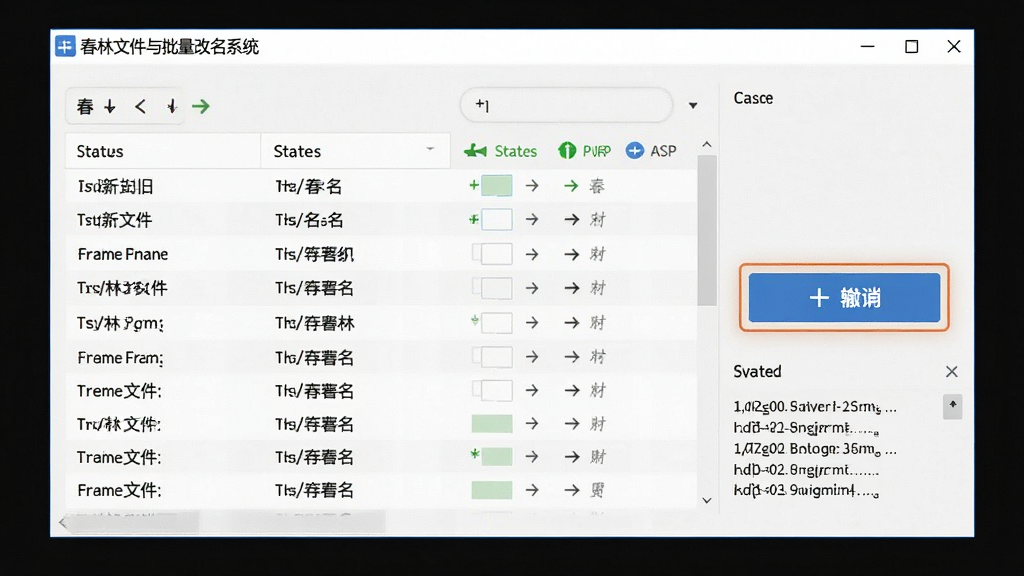Click the table's vertical scrollbar thumb

click(x=707, y=231)
